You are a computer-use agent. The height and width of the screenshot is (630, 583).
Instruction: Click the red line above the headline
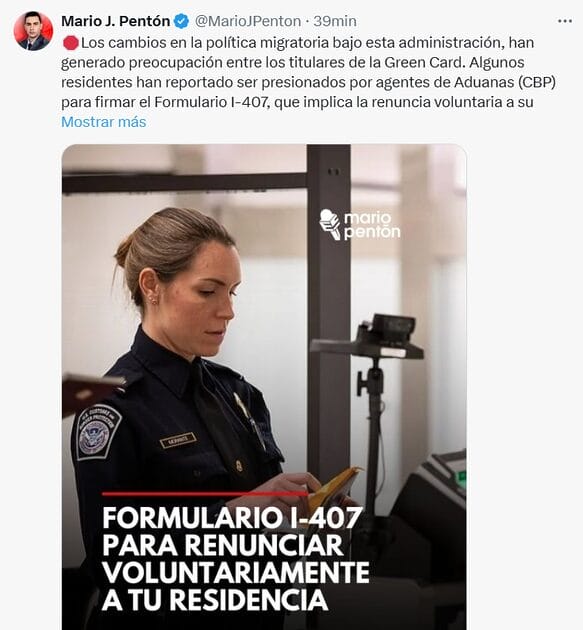[205, 493]
